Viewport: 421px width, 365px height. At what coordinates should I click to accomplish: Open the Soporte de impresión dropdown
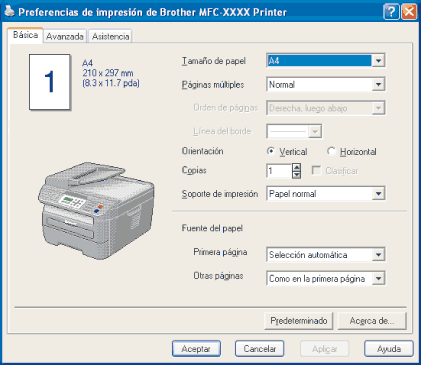(x=326, y=194)
